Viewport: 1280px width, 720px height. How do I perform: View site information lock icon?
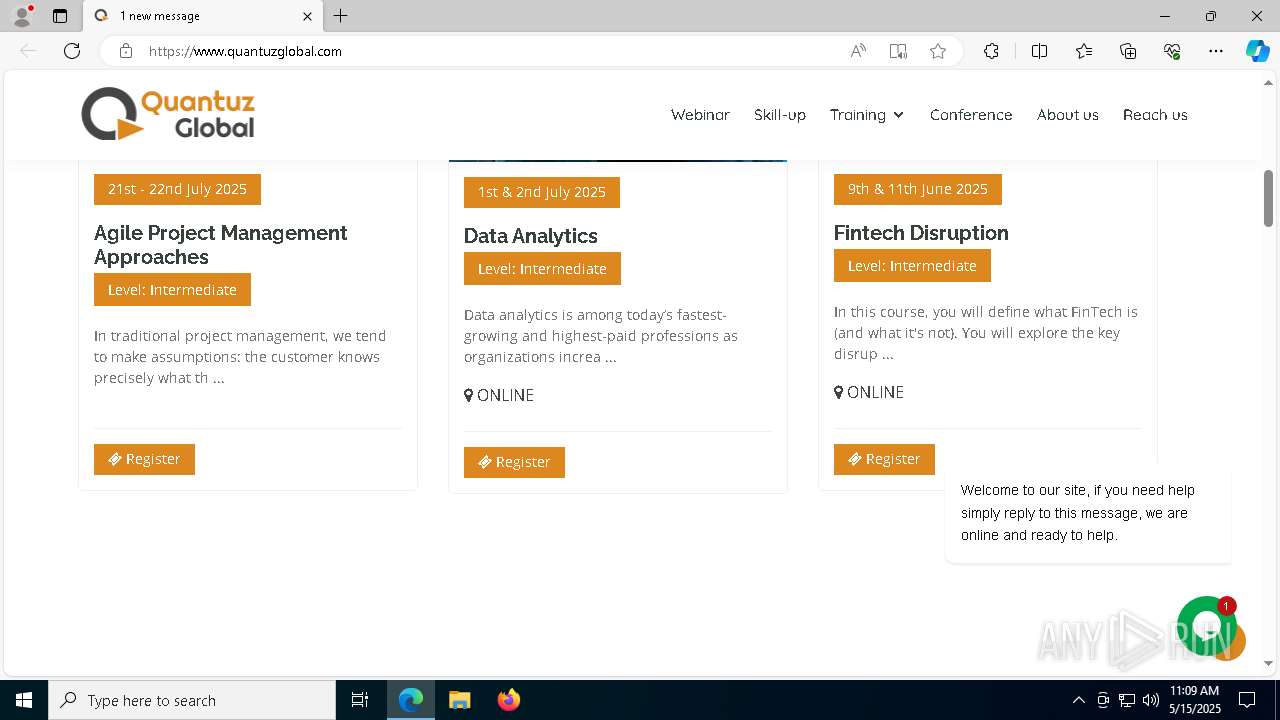tap(126, 51)
